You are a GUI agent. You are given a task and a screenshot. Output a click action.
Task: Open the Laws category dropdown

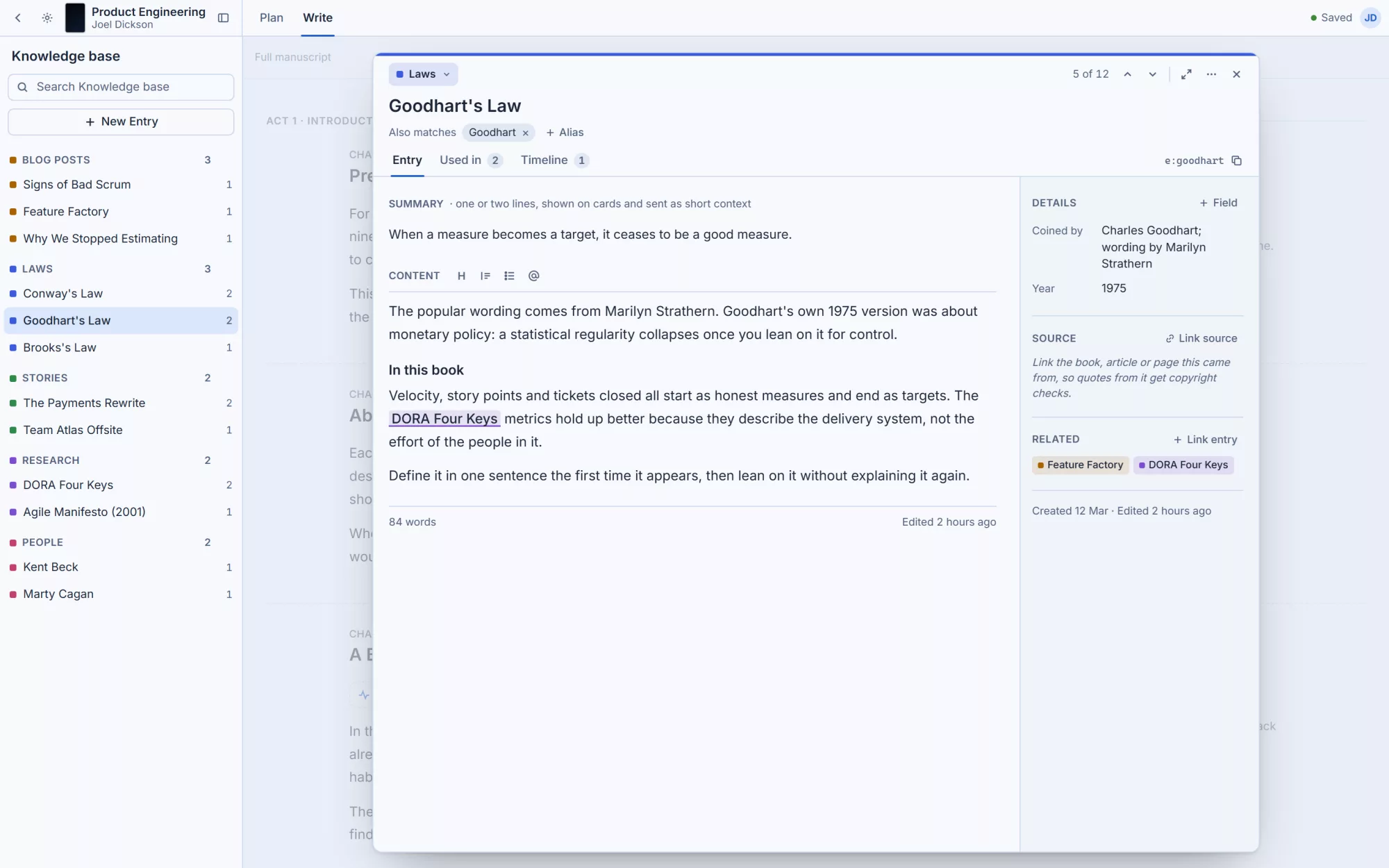[x=423, y=74]
